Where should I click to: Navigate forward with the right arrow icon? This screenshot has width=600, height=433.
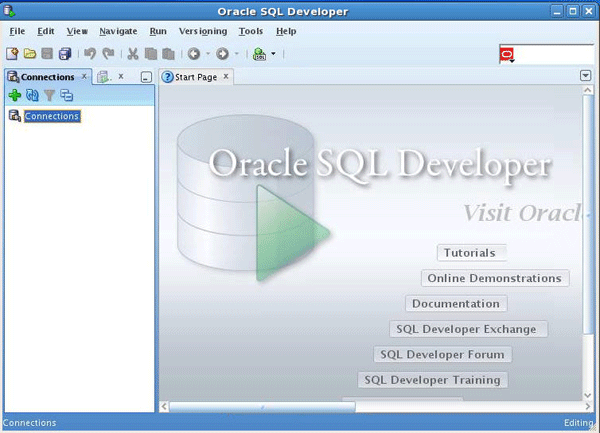tap(222, 54)
